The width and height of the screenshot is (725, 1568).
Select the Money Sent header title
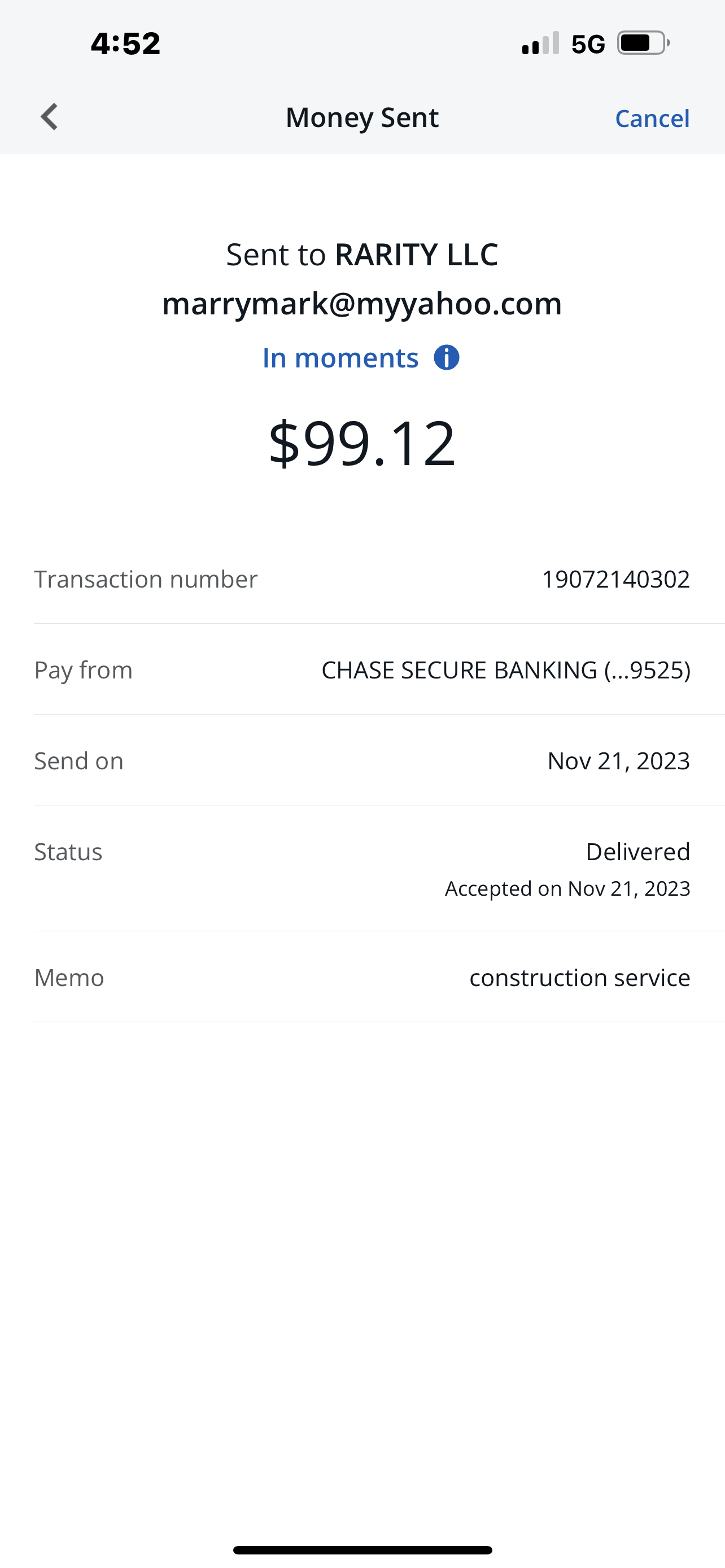[x=362, y=117]
